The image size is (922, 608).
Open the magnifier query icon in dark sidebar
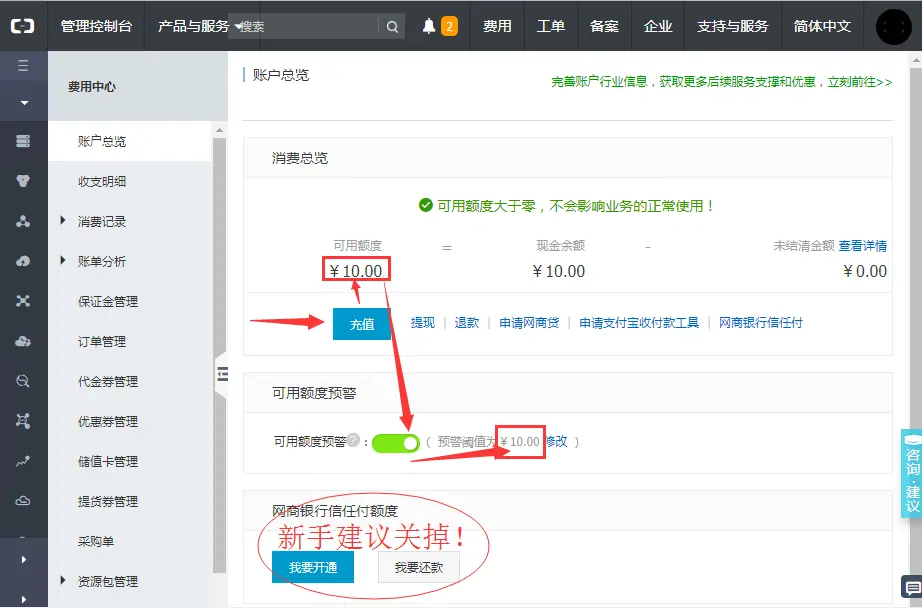[x=23, y=381]
